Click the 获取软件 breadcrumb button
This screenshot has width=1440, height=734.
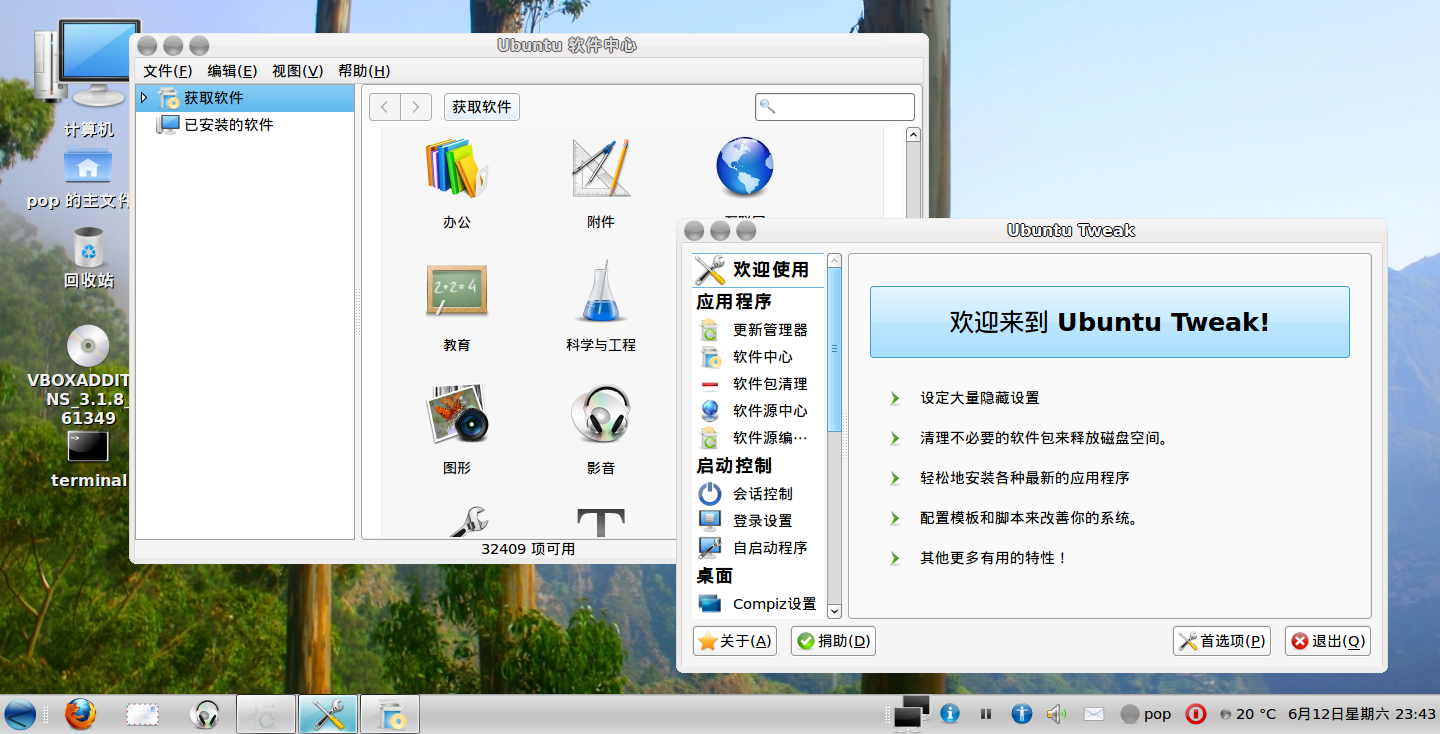[482, 107]
